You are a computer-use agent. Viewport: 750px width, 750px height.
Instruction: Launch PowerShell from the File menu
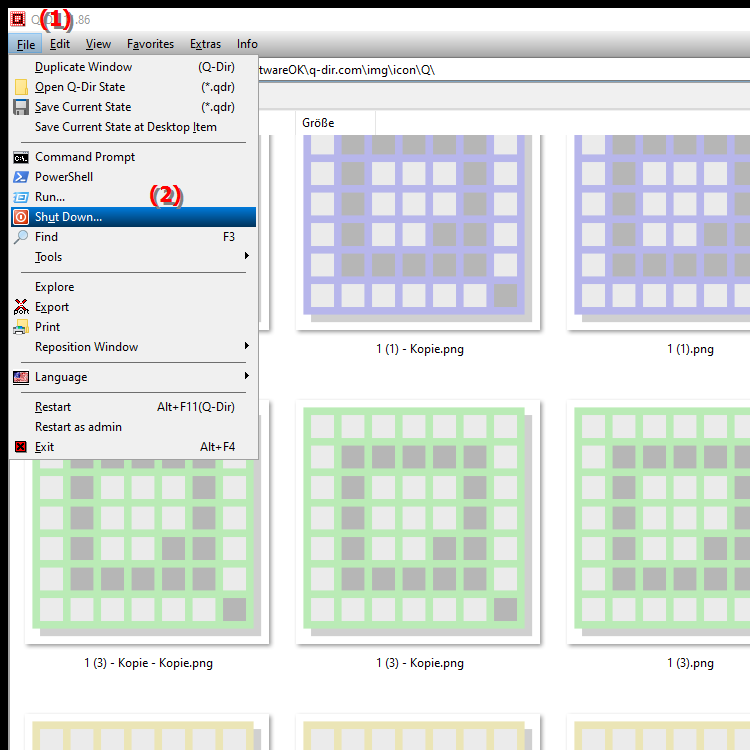point(133,177)
